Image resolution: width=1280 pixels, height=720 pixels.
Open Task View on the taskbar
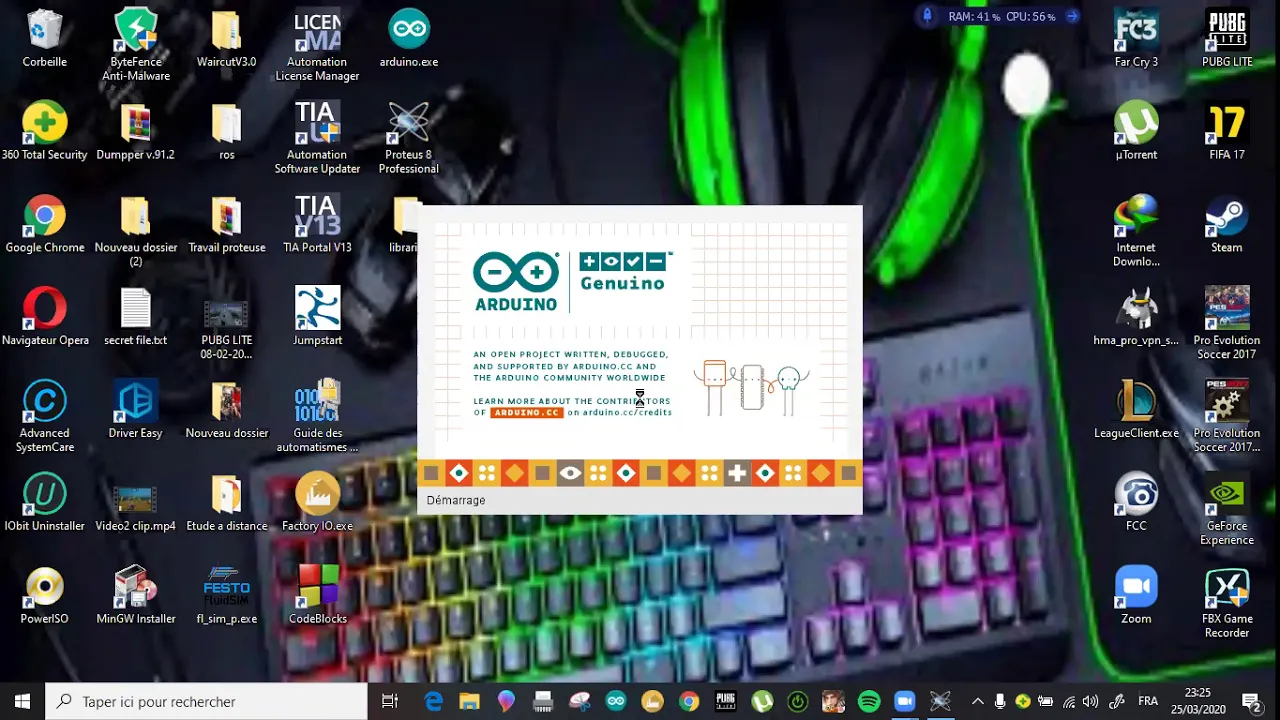coord(390,702)
